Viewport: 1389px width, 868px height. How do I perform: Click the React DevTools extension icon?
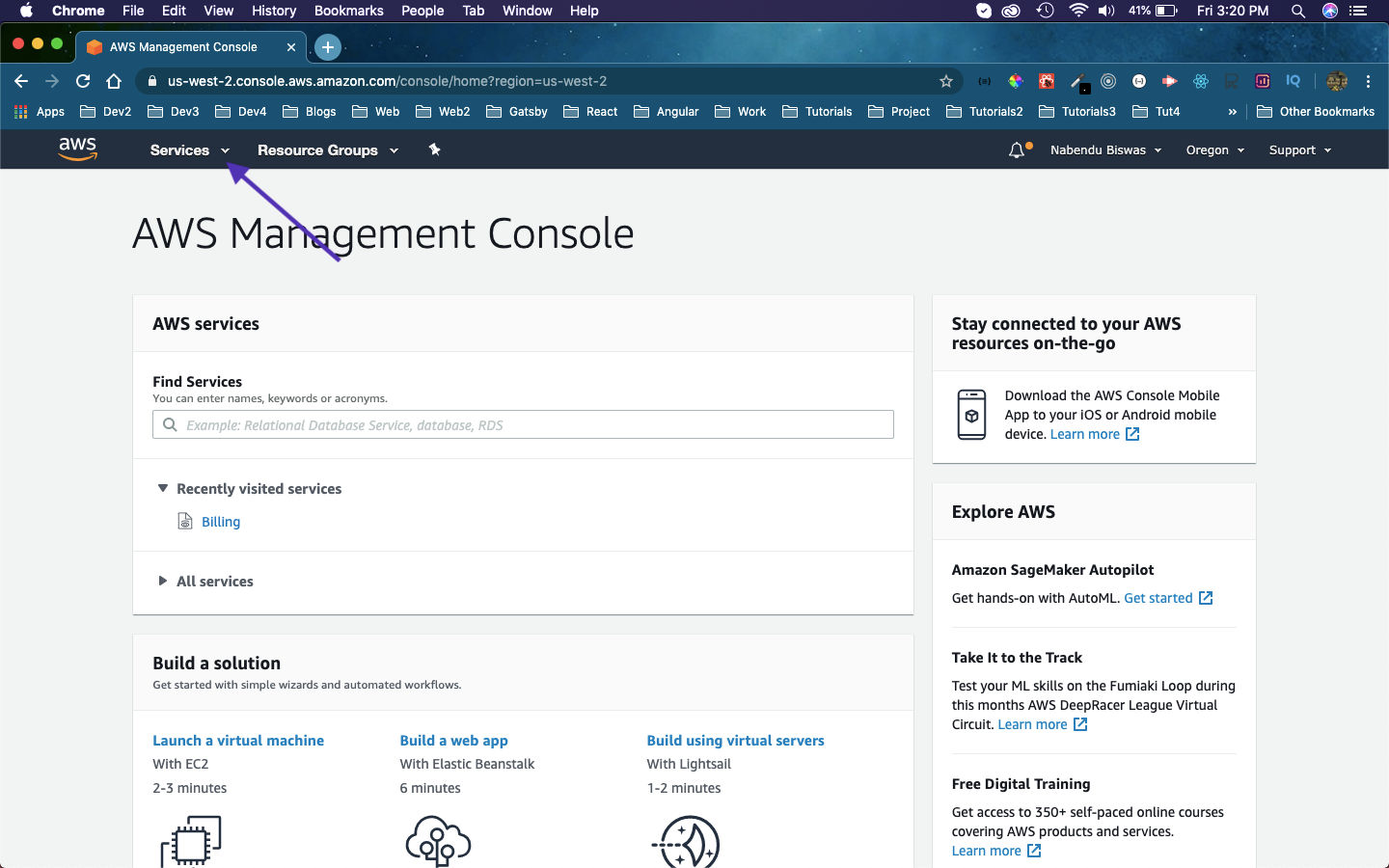tap(1201, 81)
